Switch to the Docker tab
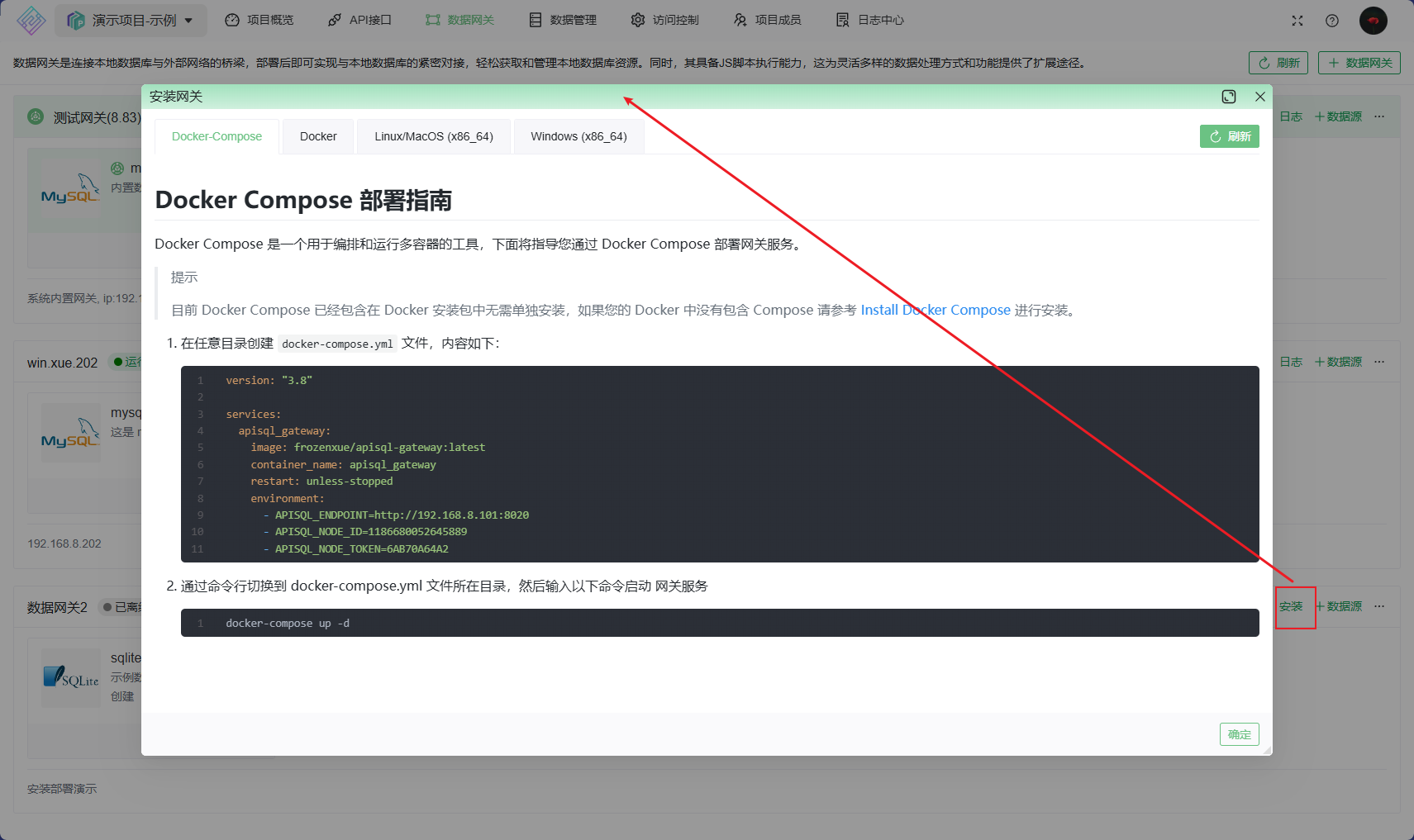1414x840 pixels. tap(317, 135)
